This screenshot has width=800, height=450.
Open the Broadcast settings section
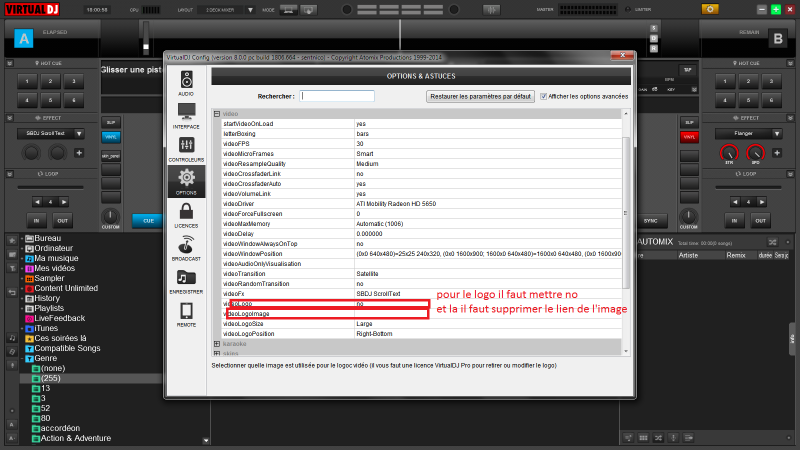[x=186, y=248]
